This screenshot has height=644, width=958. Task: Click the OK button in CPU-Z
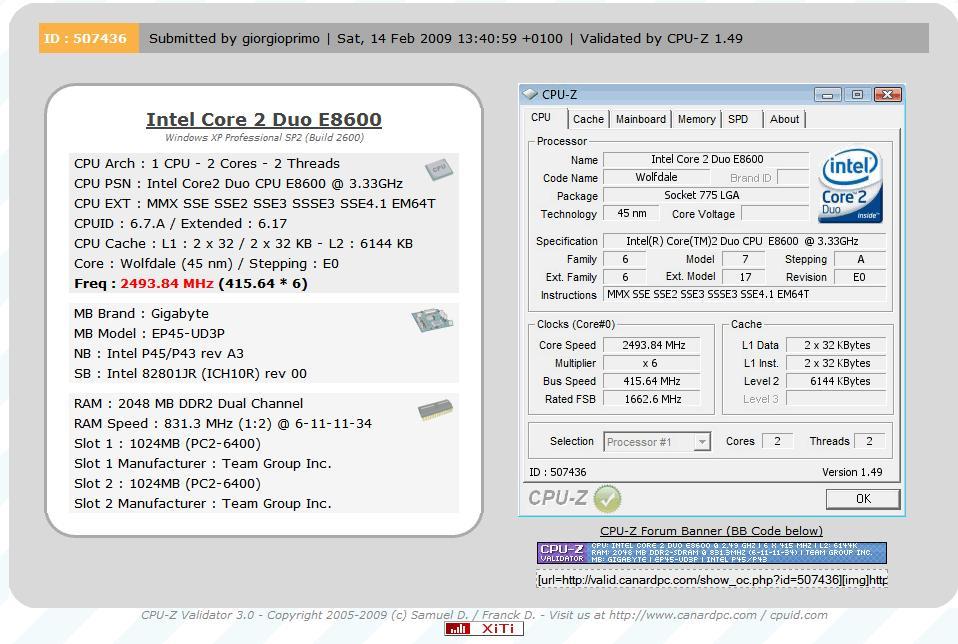[863, 499]
